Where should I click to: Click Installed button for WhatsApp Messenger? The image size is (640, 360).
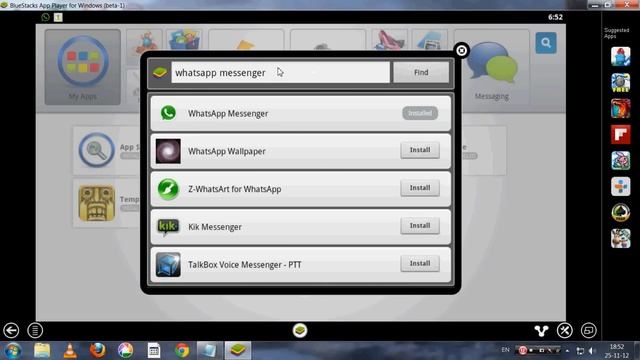[x=420, y=113]
